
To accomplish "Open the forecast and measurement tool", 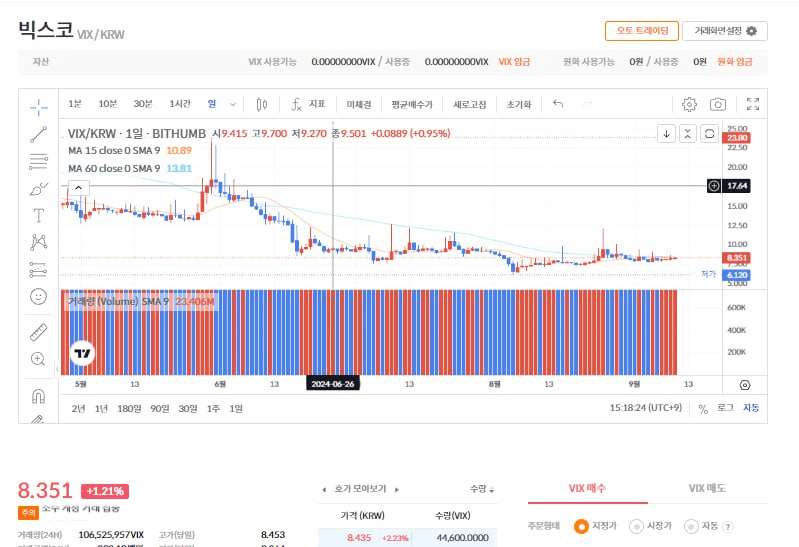I will click(39, 269).
